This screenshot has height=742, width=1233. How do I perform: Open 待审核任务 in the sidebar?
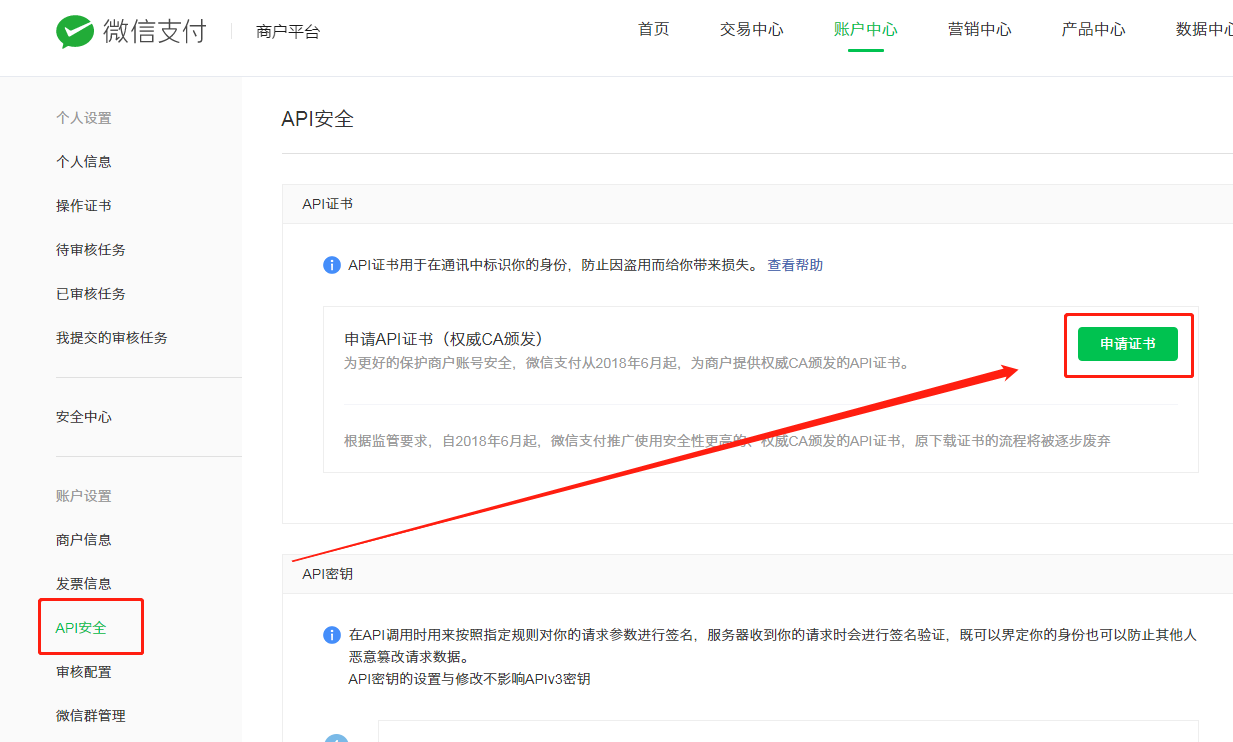click(x=91, y=250)
